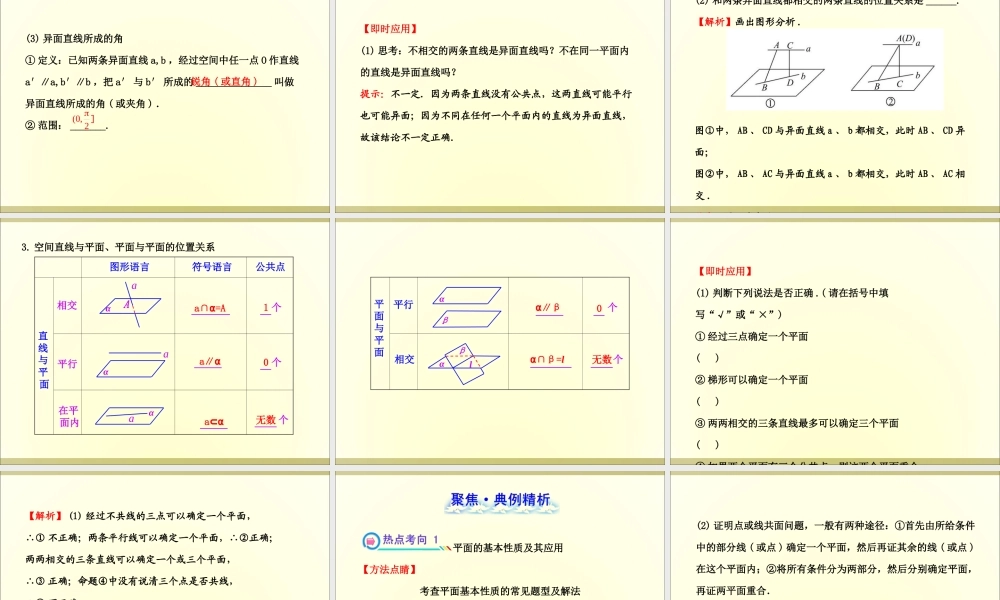This screenshot has height=600, width=1000.
Task: Click the diagram of line a crossing plane α
Action: pos(130,304)
